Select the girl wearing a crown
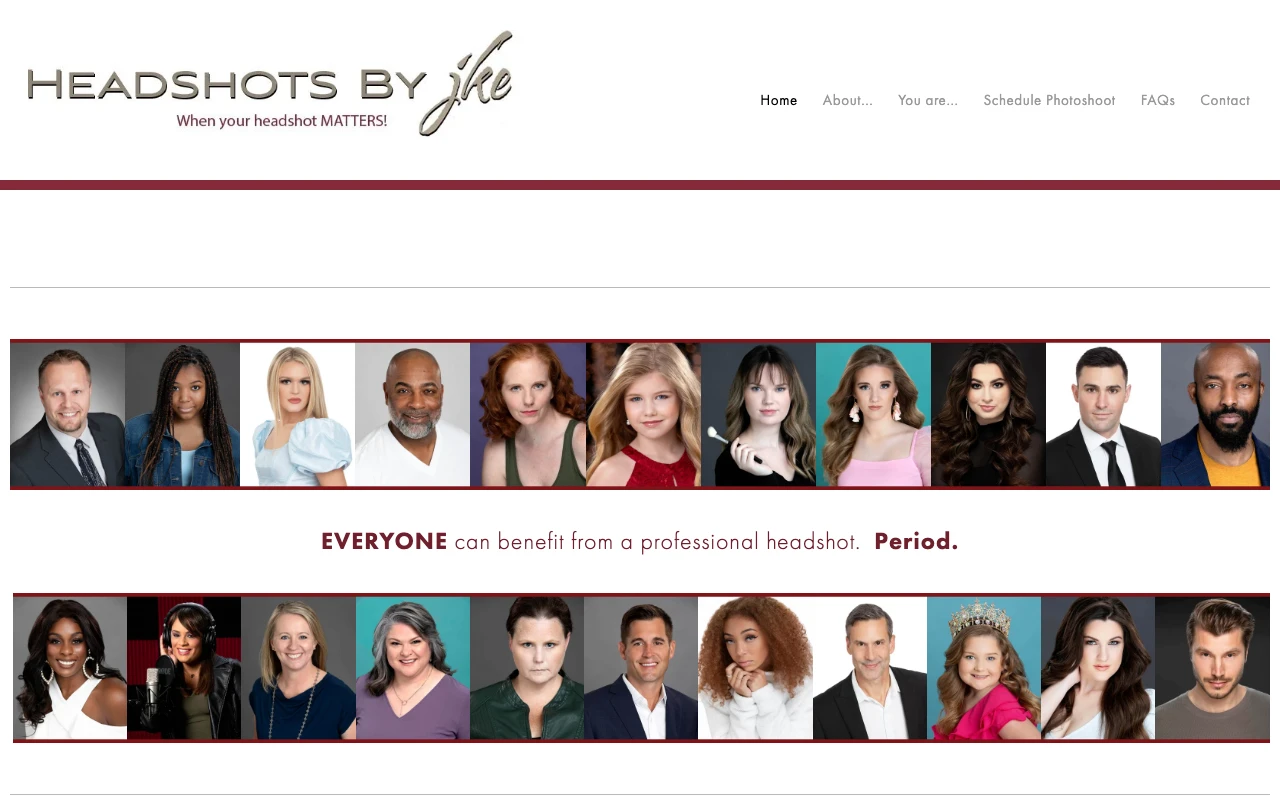The width and height of the screenshot is (1280, 800). coord(984,668)
